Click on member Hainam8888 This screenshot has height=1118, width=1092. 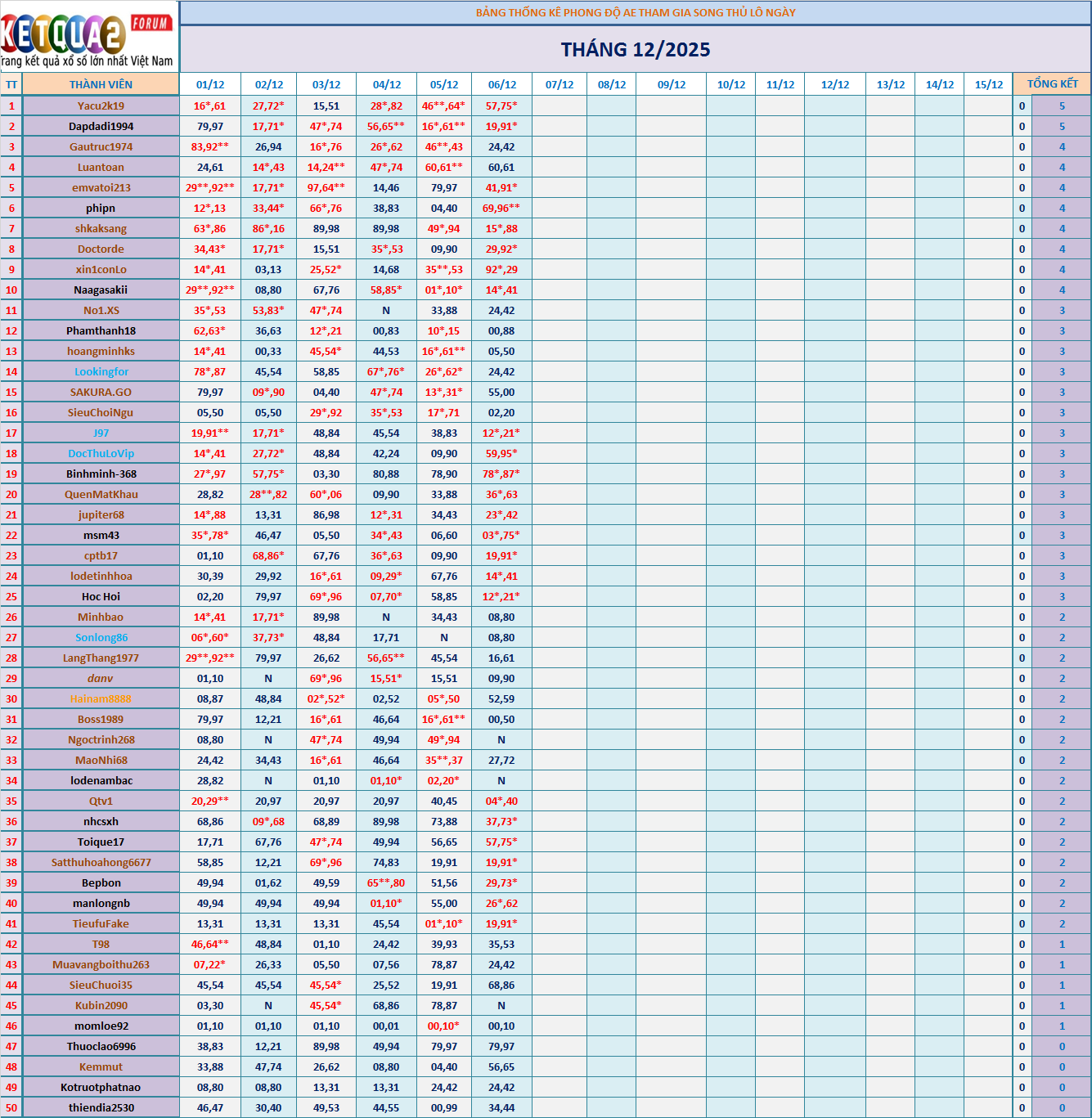[101, 698]
